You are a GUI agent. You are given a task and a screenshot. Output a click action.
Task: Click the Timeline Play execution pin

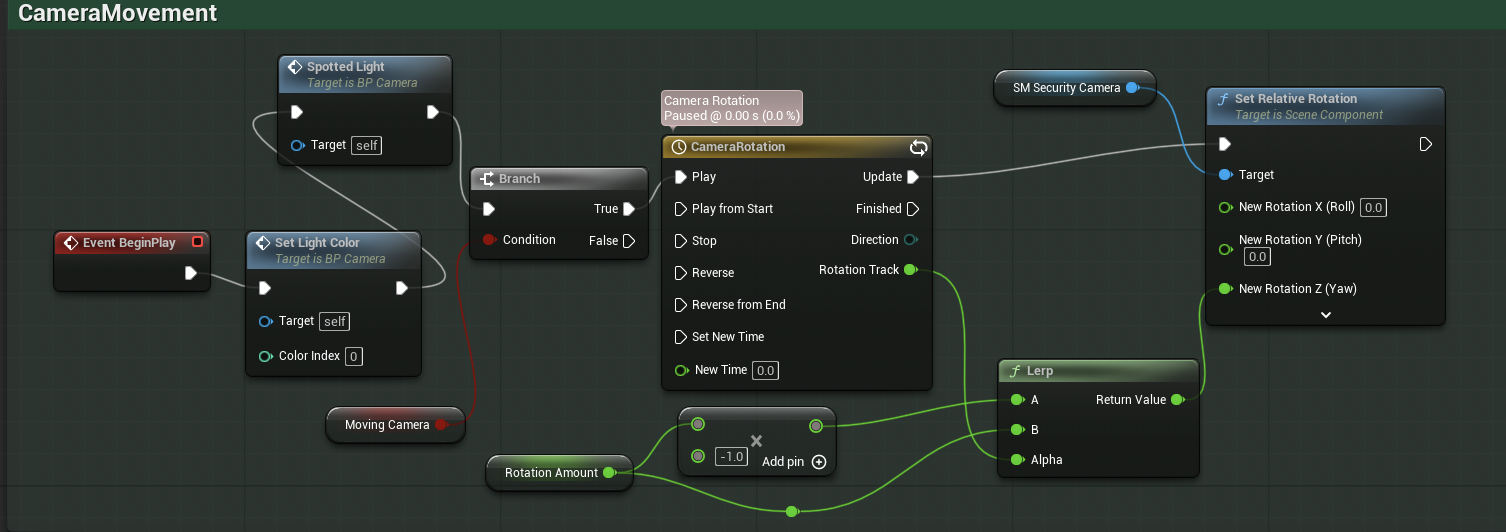pos(680,177)
